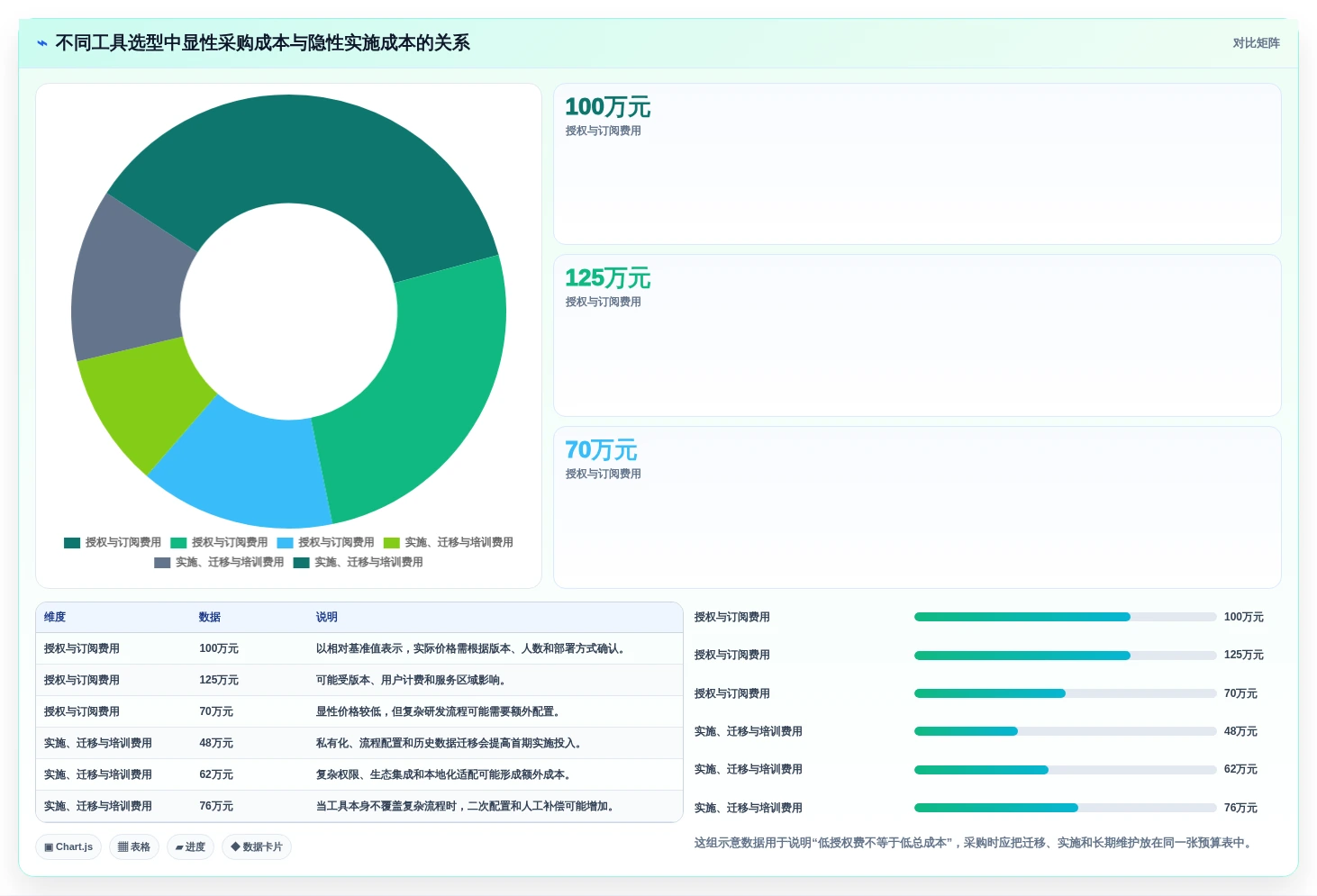Click the progress bar valued 76万元
Viewport: 1317px width, 896px height.
pos(1066,809)
